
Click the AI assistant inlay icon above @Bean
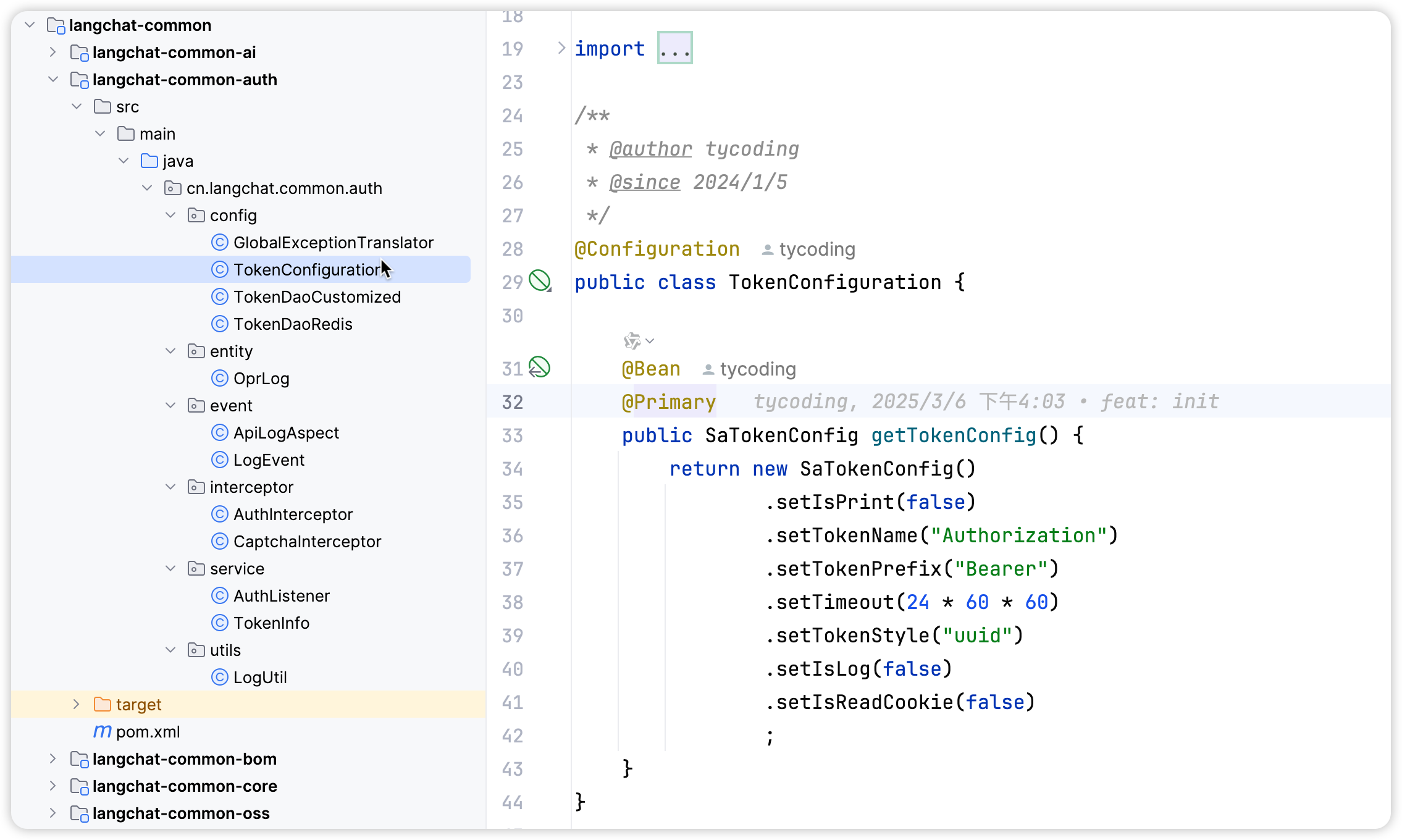coord(631,340)
